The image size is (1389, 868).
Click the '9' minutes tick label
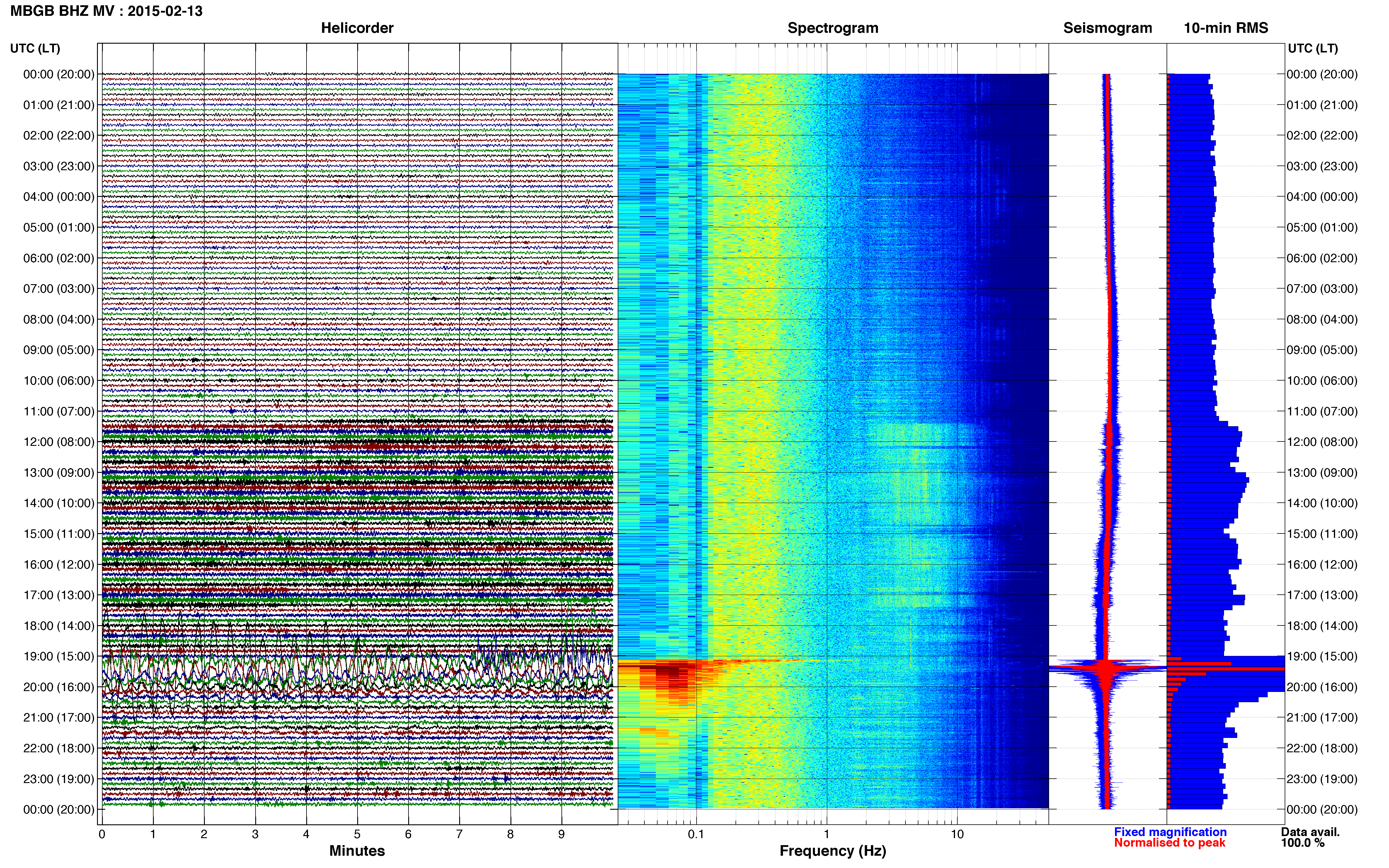click(x=561, y=835)
